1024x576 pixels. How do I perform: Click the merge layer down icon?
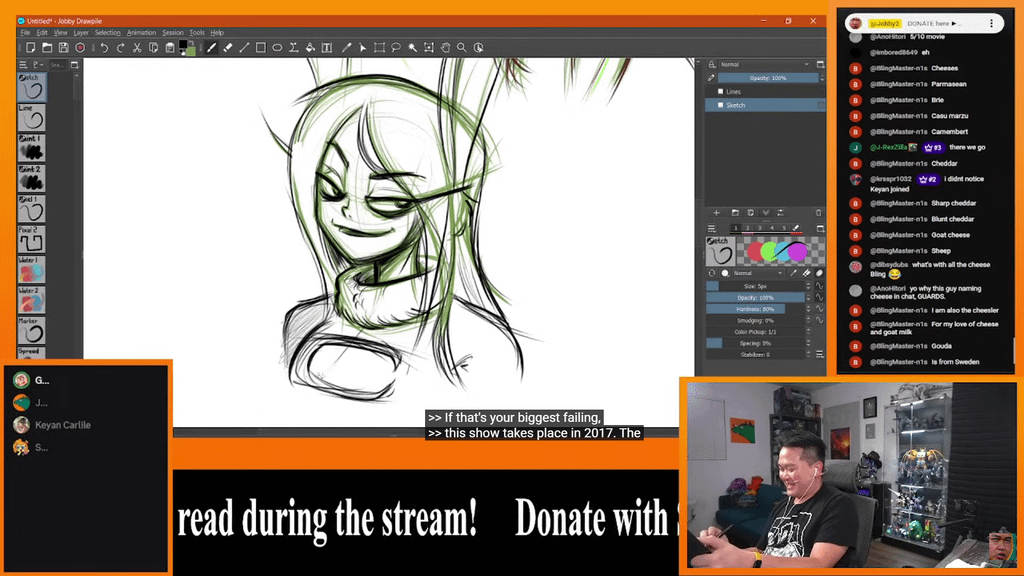pos(765,213)
